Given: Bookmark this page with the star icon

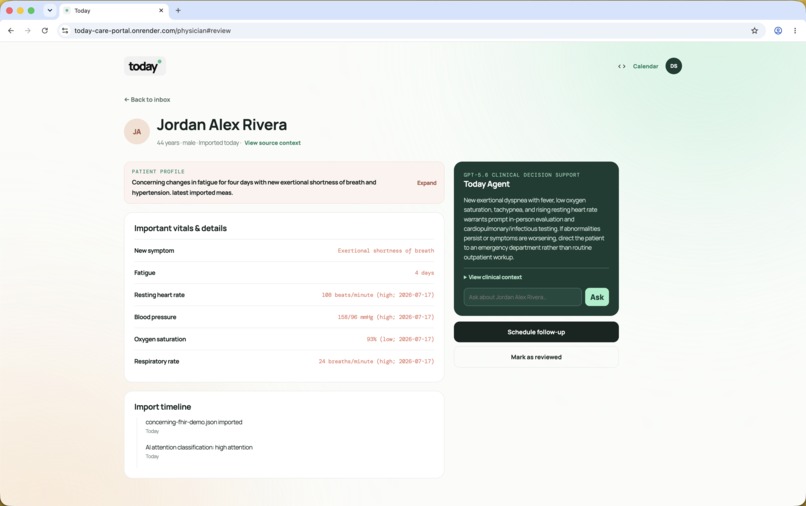Looking at the screenshot, I should coord(754,31).
